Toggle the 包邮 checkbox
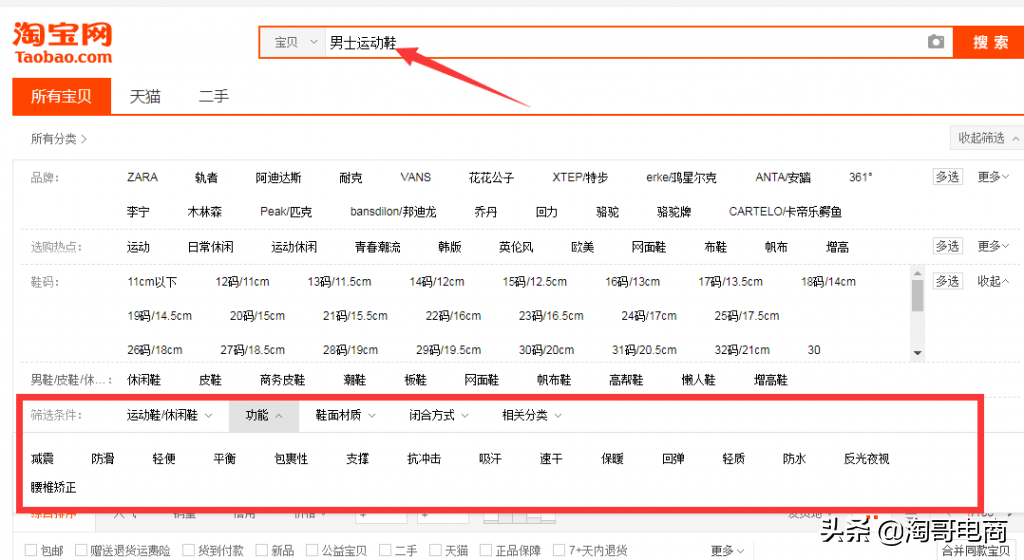This screenshot has height=560, width=1024. click(x=31, y=550)
